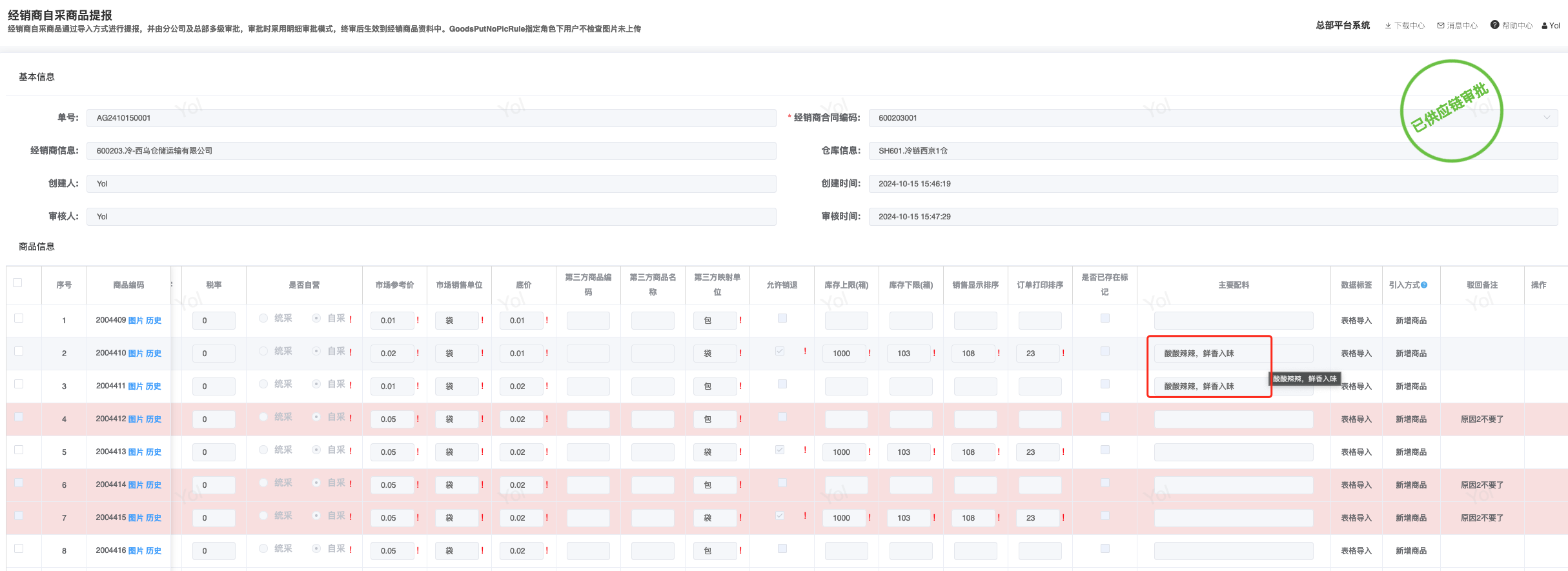Open the 市场销售单位 selector in row 1
1568x571 pixels.
(456, 321)
